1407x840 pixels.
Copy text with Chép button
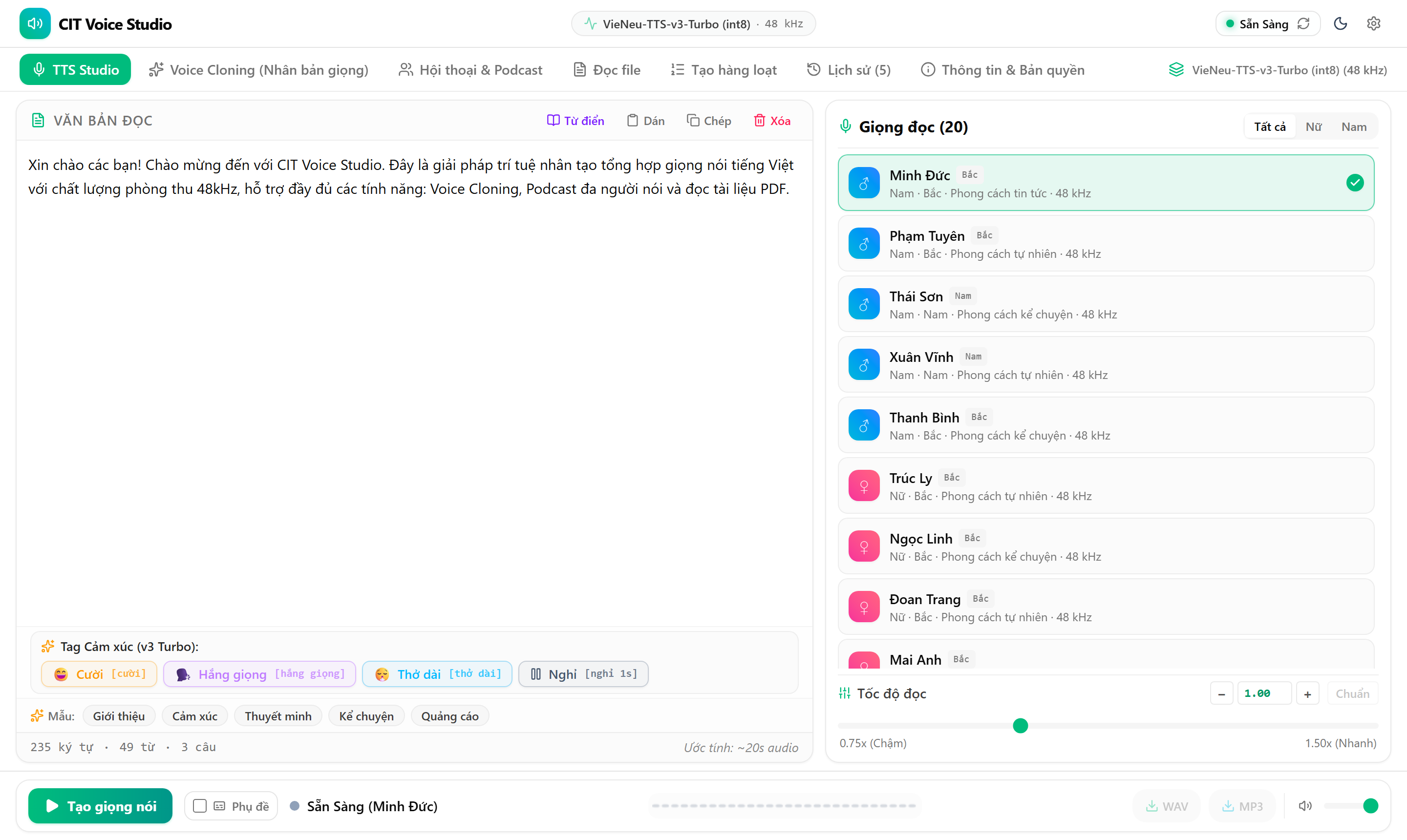coord(709,121)
